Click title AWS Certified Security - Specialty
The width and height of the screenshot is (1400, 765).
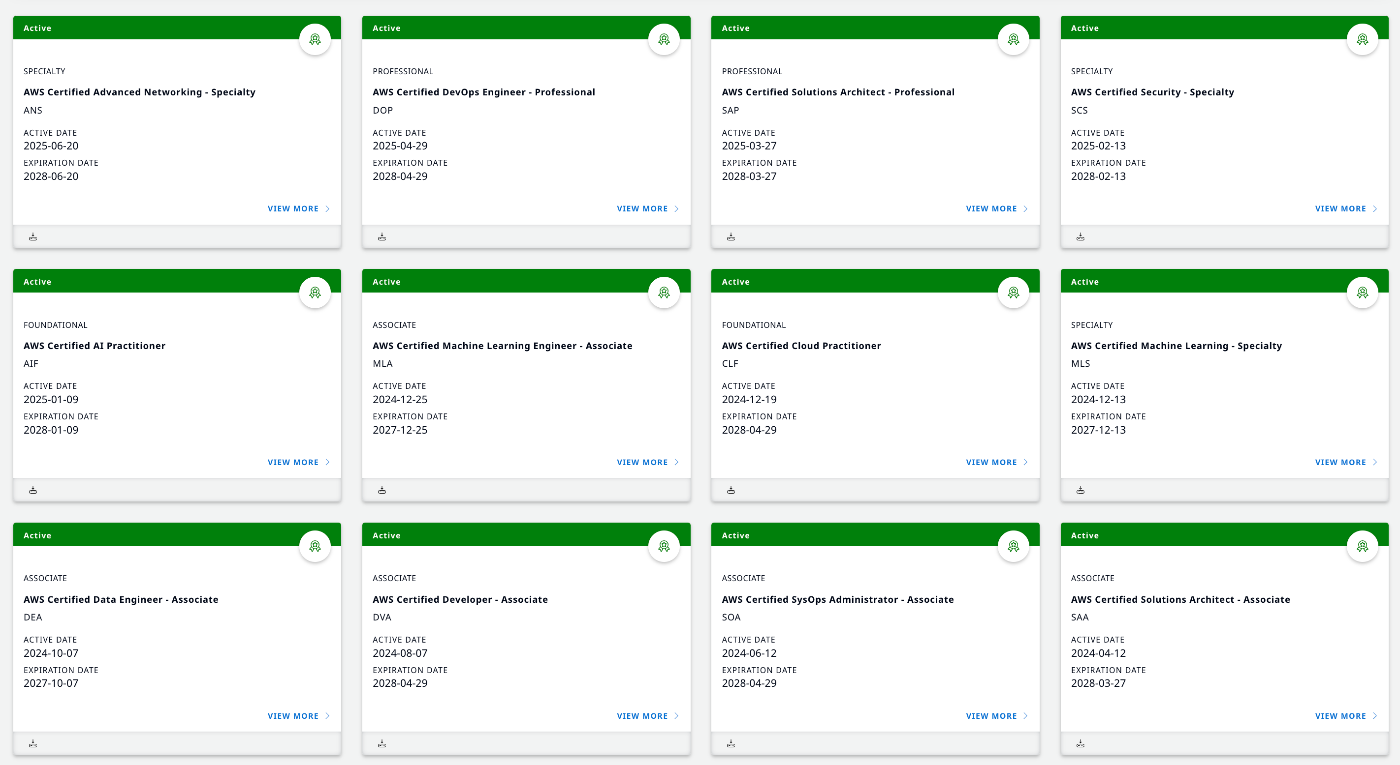coord(1152,92)
